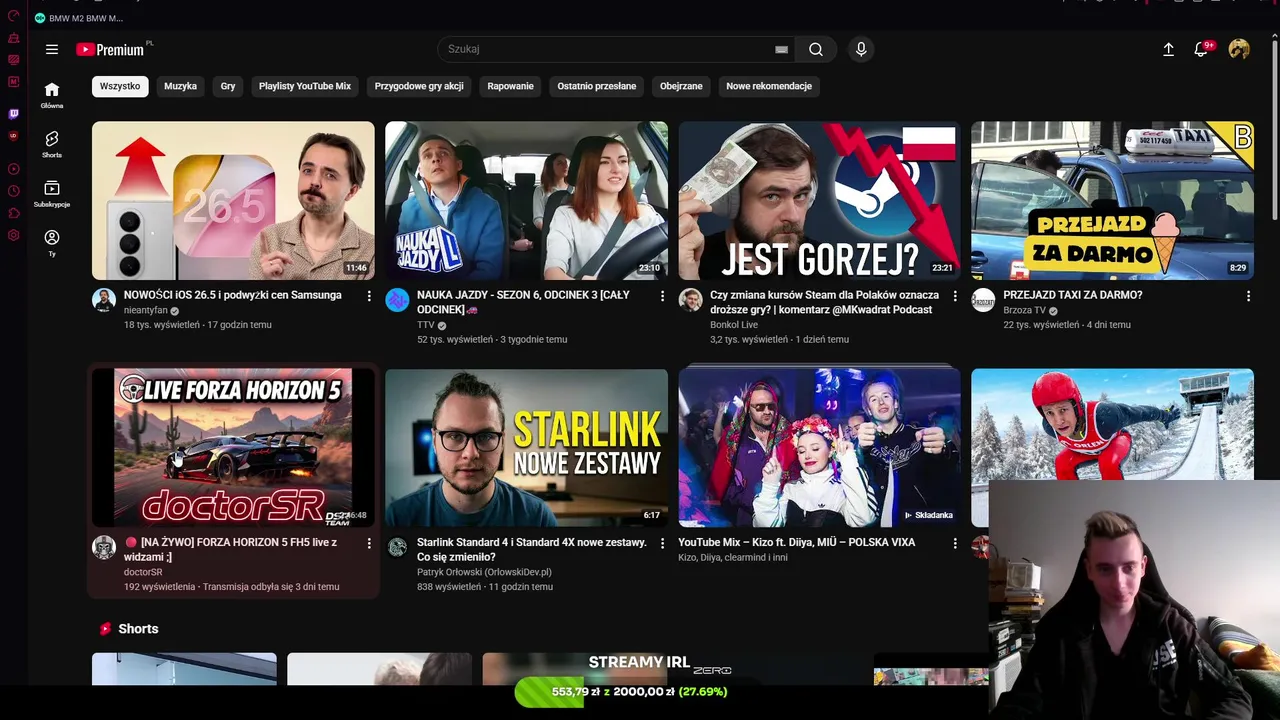The image size is (1280, 720).
Task: Open NOWOŚCI iOS 26.5 video thumbnail
Action: (233, 201)
